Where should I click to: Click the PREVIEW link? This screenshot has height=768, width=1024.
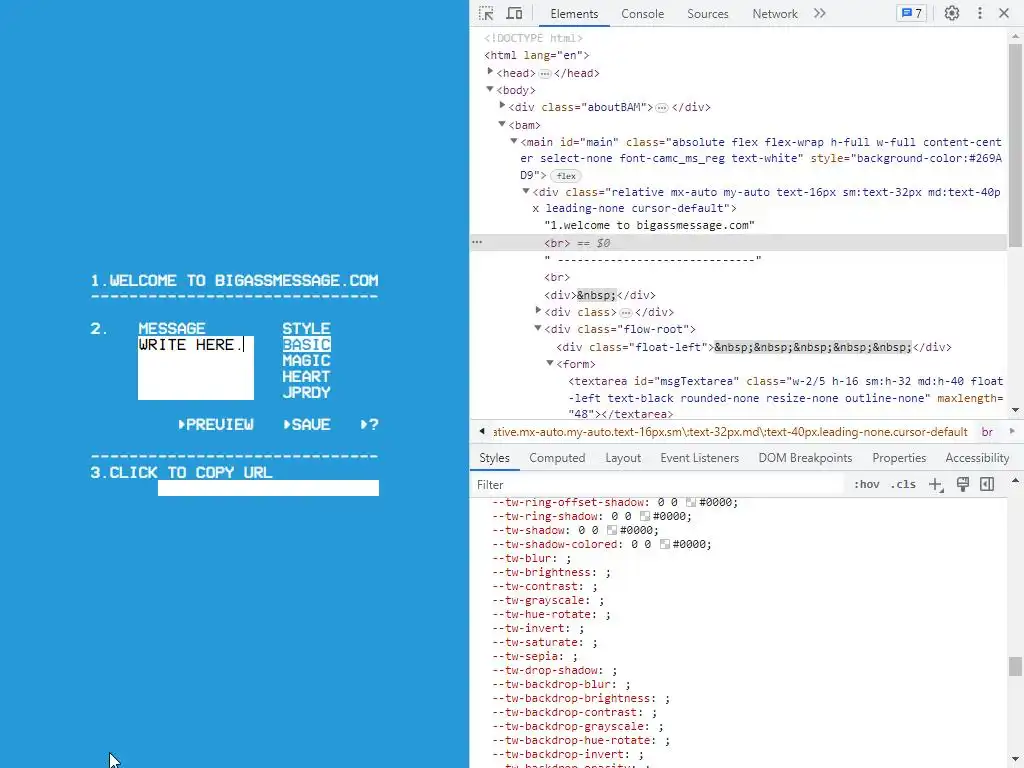pos(216,424)
